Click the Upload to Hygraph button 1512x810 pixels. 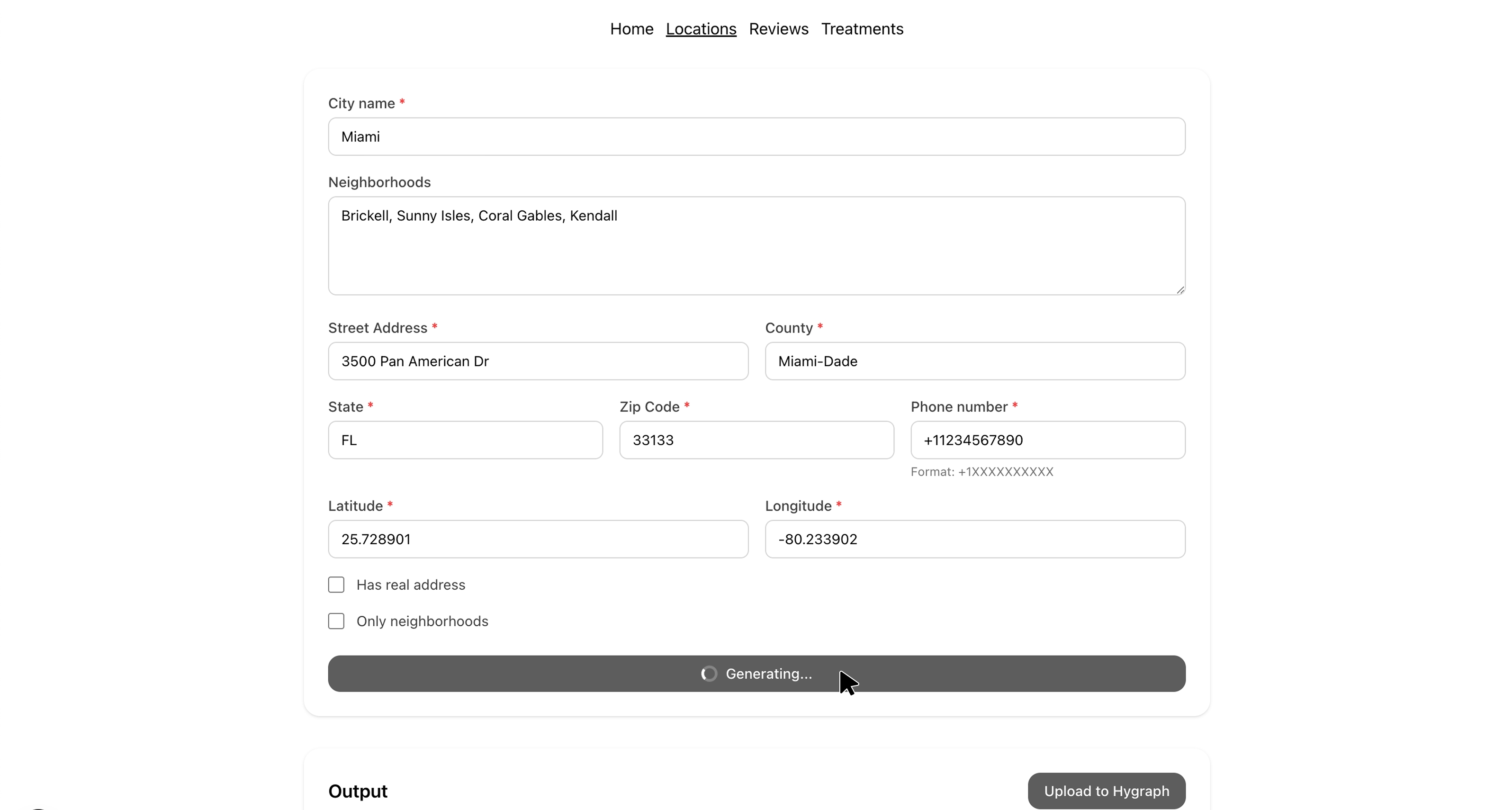click(x=1107, y=791)
